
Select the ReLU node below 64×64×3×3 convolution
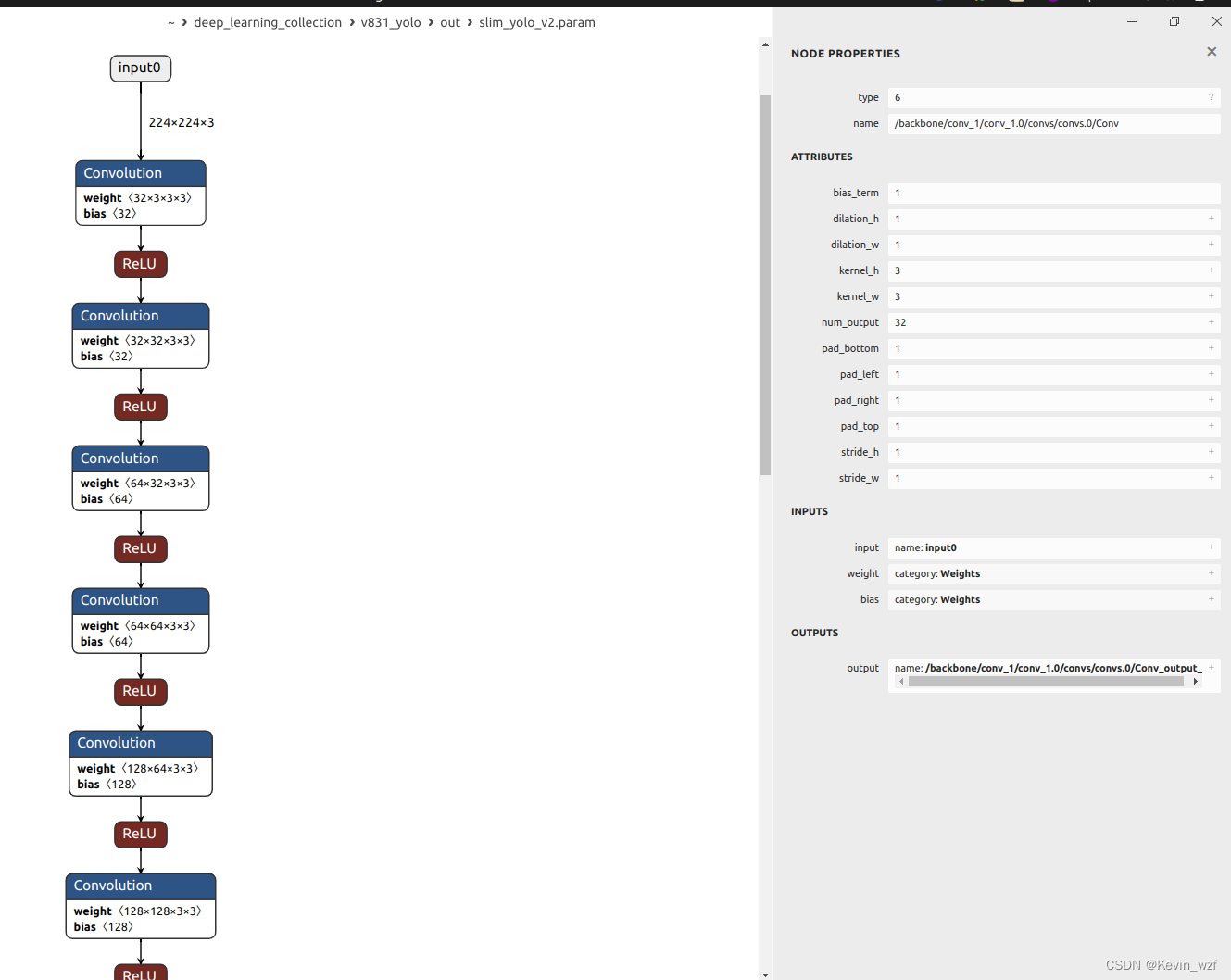pos(141,692)
